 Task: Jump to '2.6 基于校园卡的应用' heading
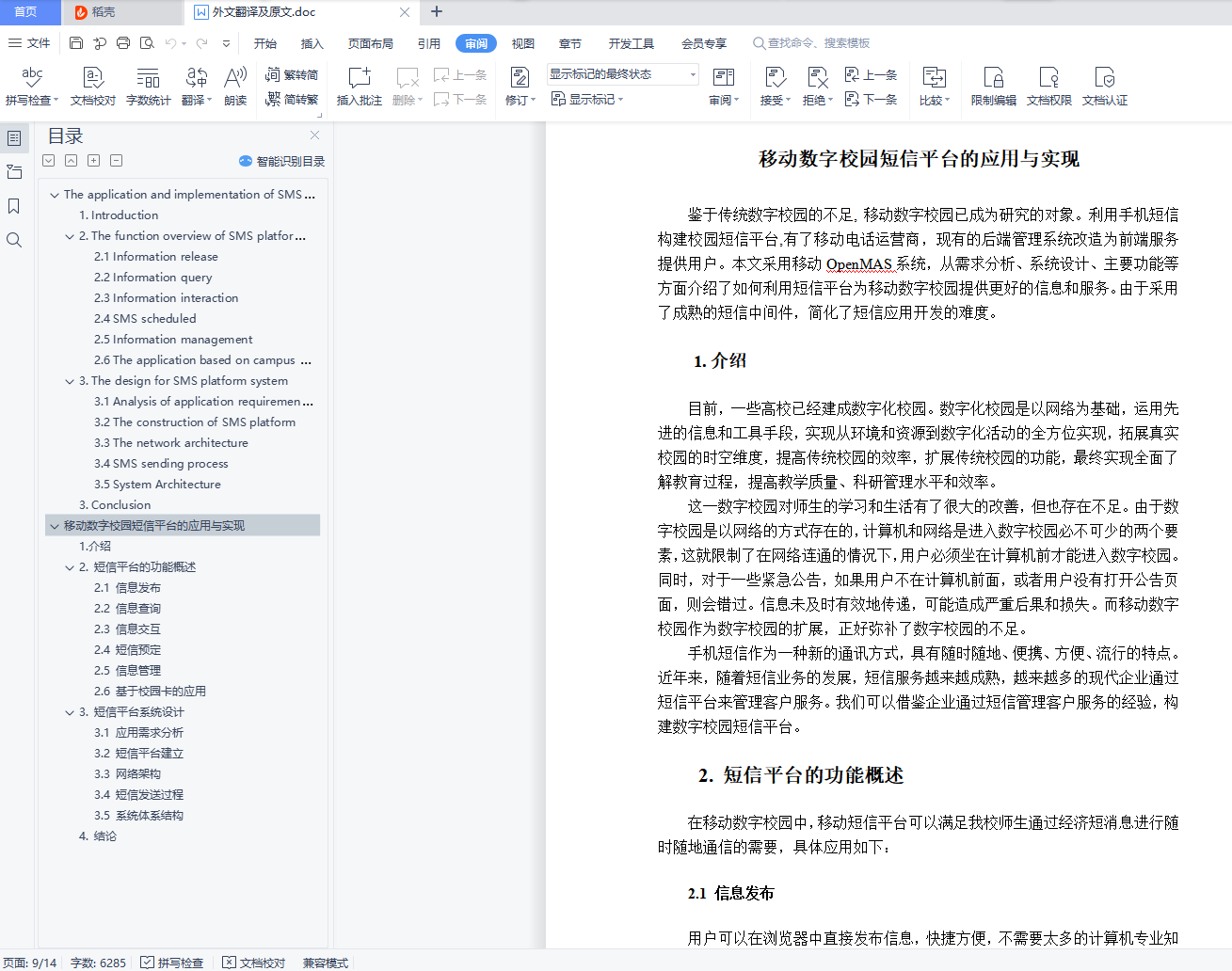[150, 692]
